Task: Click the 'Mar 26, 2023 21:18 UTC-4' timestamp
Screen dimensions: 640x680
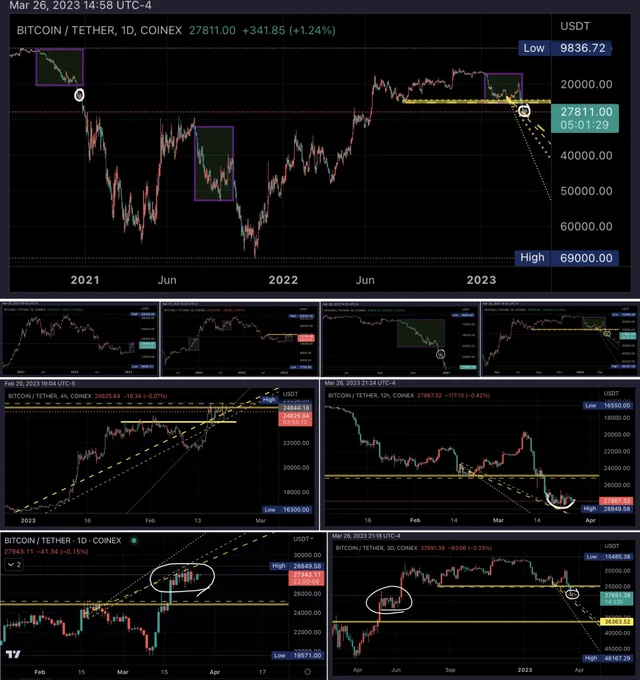Action: click(x=366, y=536)
